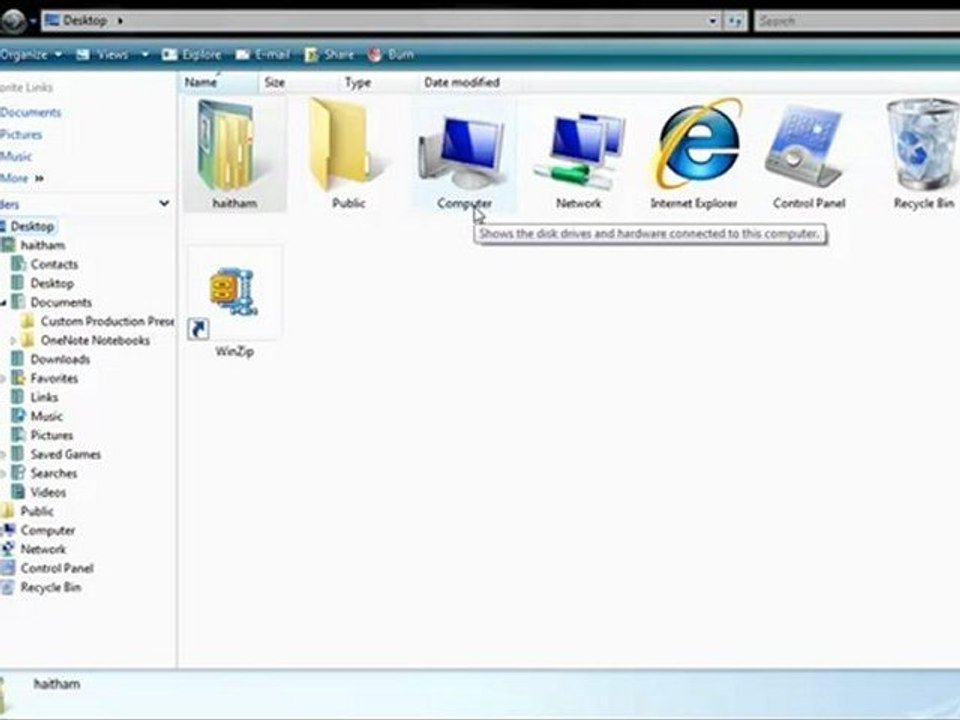Click the Desktop address bar breadcrumb
The height and width of the screenshot is (720, 960).
[x=84, y=21]
